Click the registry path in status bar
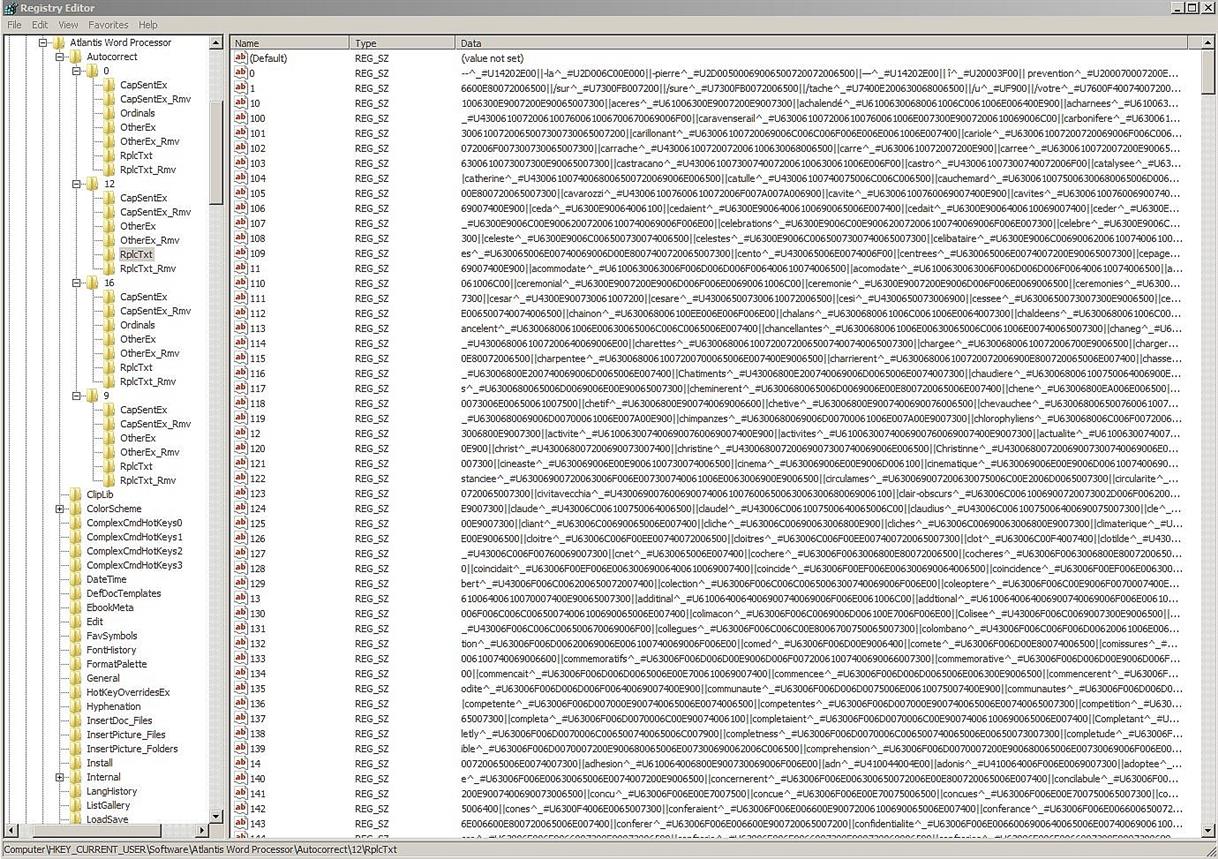The height and width of the screenshot is (859, 1218). [x=200, y=850]
